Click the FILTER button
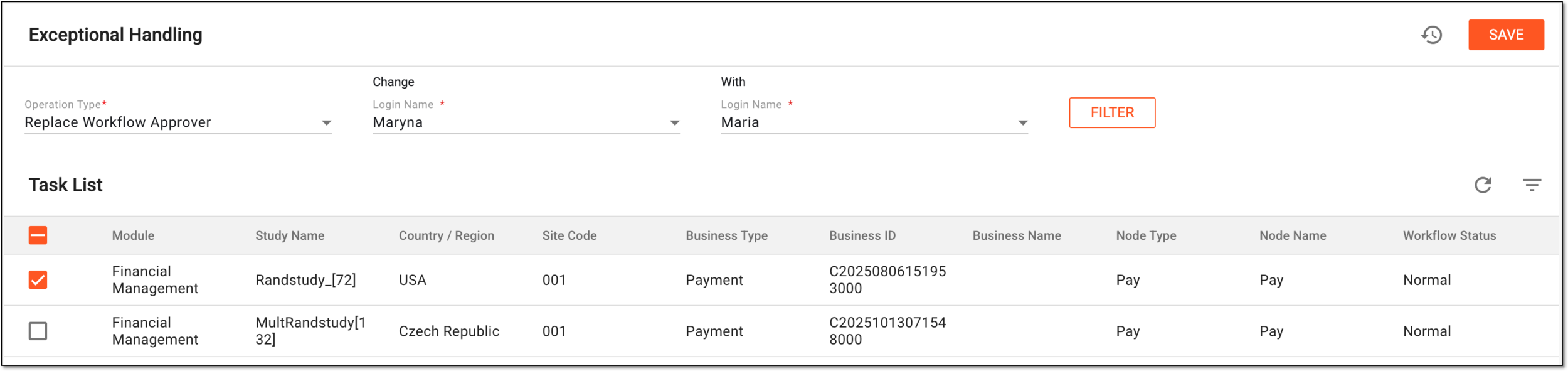1568x371 pixels. click(1112, 112)
